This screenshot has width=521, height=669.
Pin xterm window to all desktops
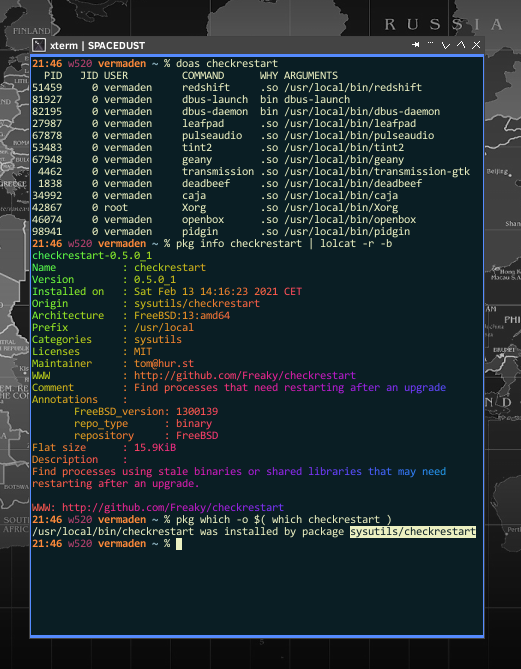point(415,45)
